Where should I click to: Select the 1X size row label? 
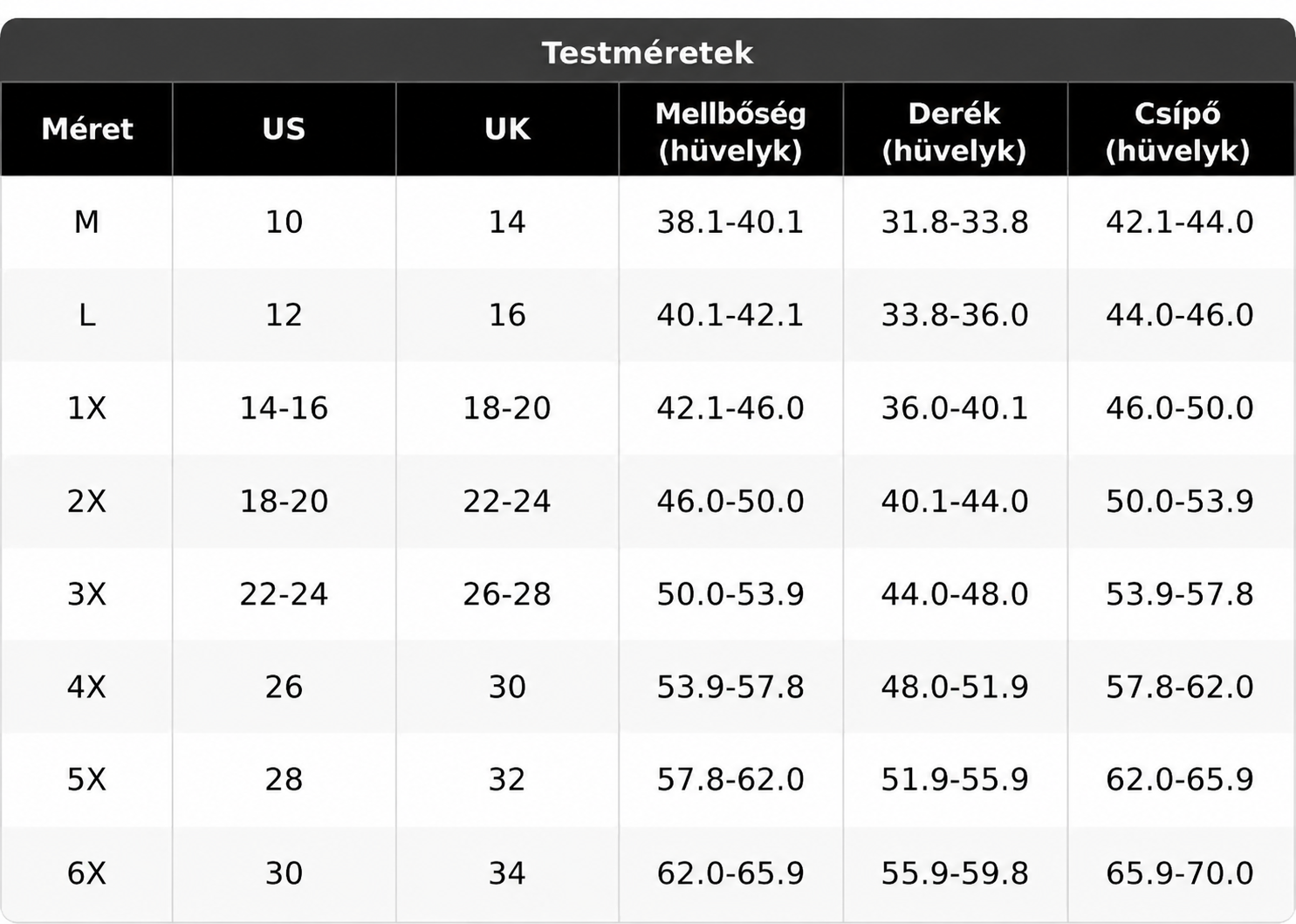[86, 408]
